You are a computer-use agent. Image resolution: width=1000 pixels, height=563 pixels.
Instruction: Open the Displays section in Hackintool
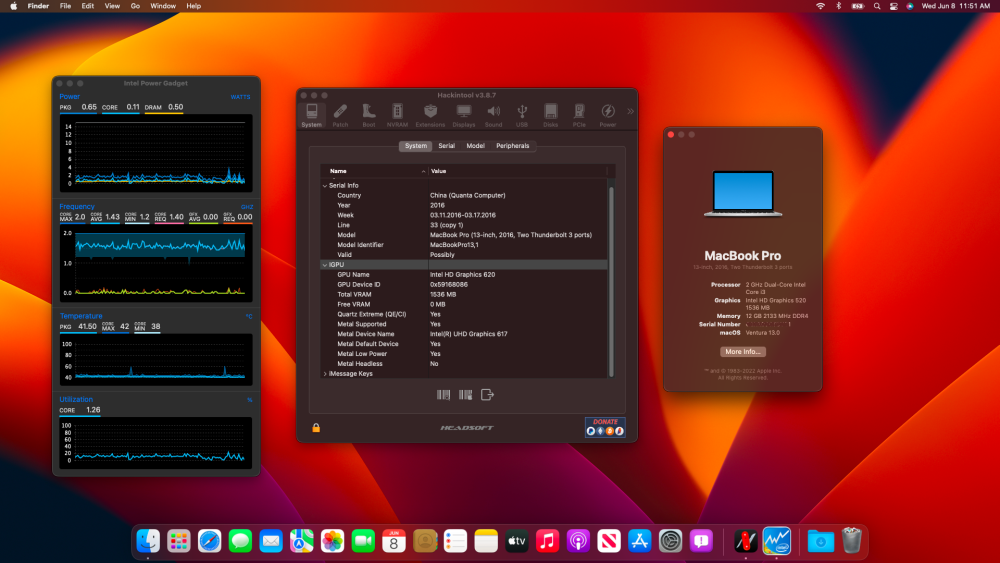click(x=464, y=115)
